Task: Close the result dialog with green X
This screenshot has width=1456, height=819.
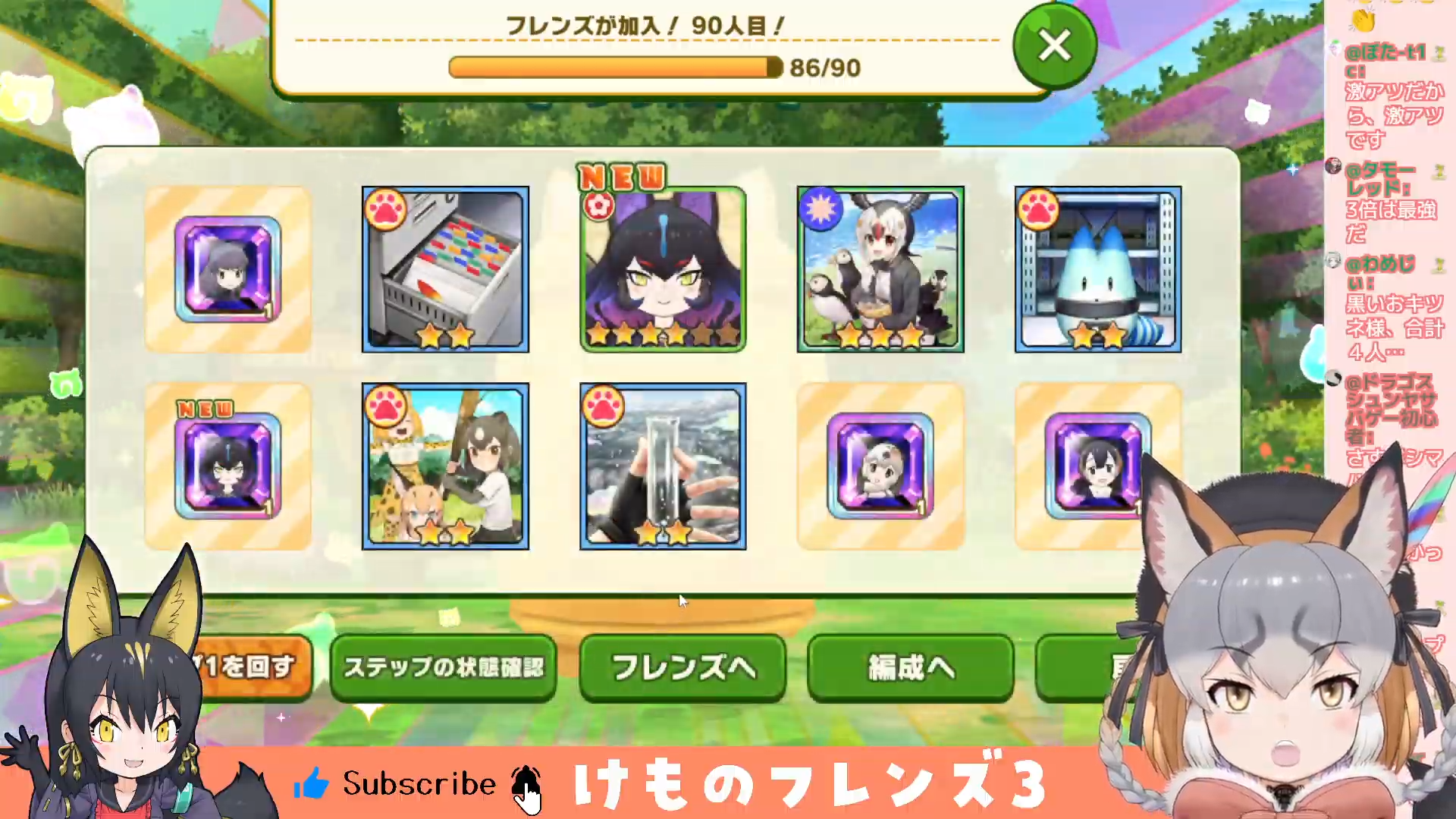Action: tap(1054, 45)
